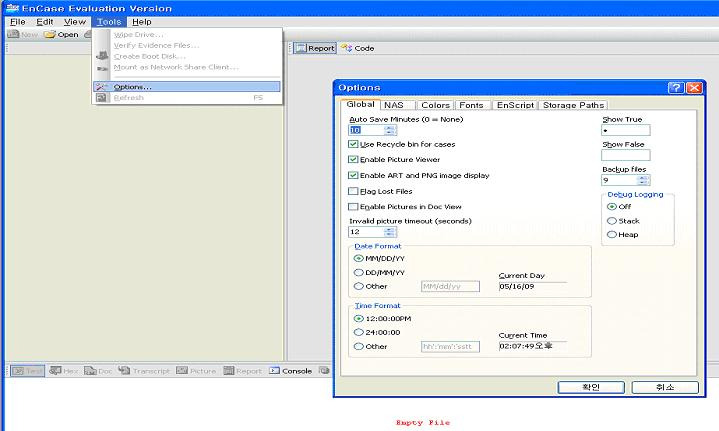Open the Tools menu

pos(109,22)
